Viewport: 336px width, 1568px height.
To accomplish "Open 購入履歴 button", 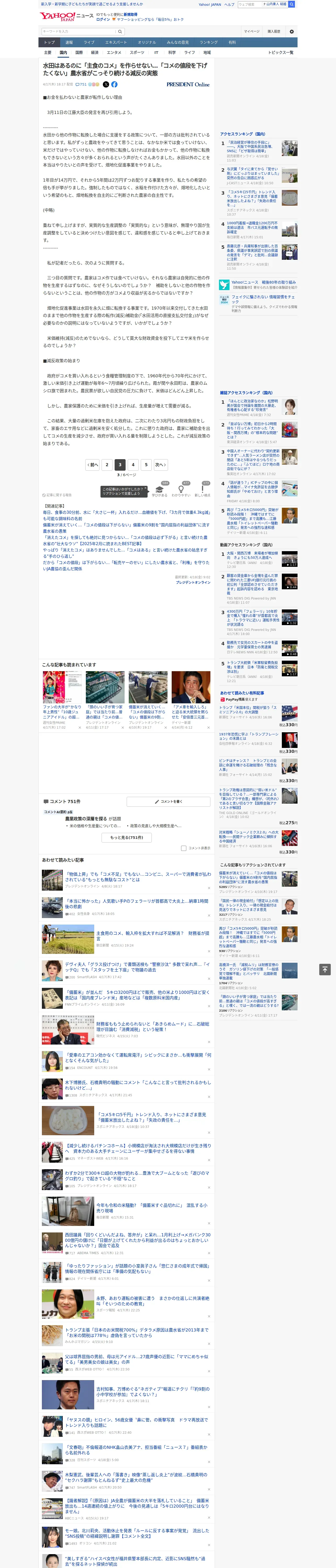I will point(274,32).
